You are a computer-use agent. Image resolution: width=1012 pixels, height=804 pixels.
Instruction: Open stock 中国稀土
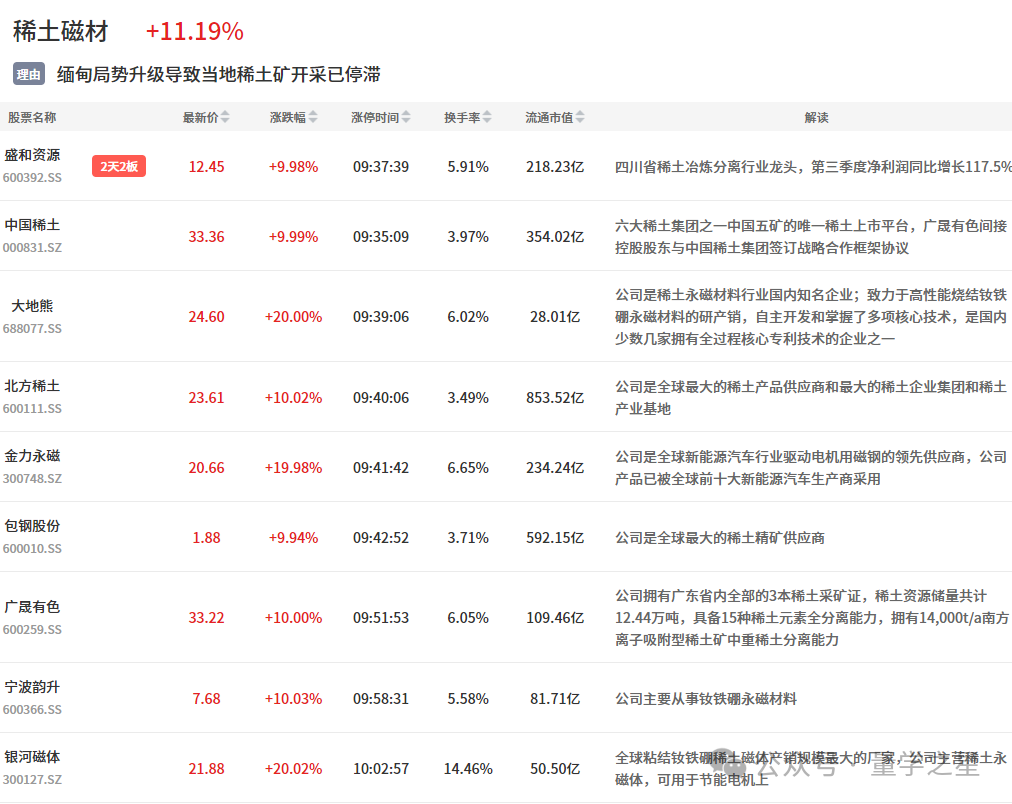pyautogui.click(x=32, y=225)
